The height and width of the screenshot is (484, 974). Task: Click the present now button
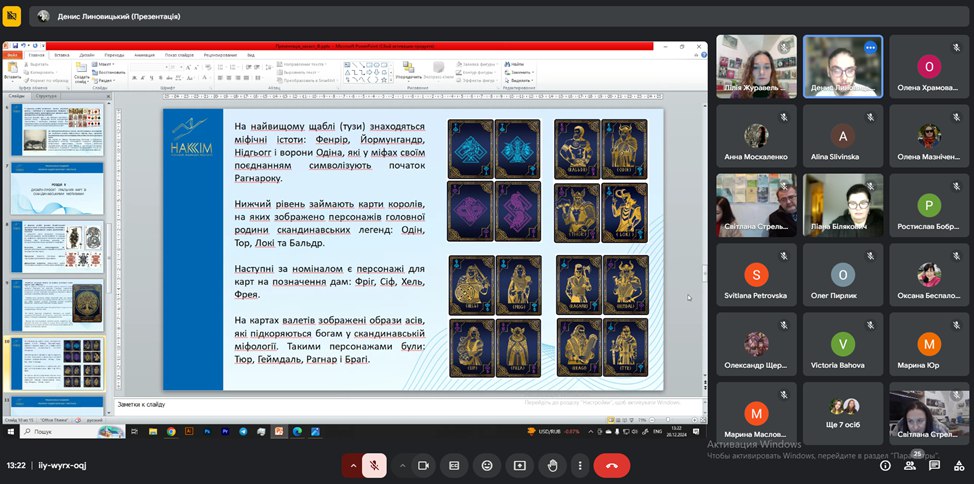pyautogui.click(x=519, y=465)
